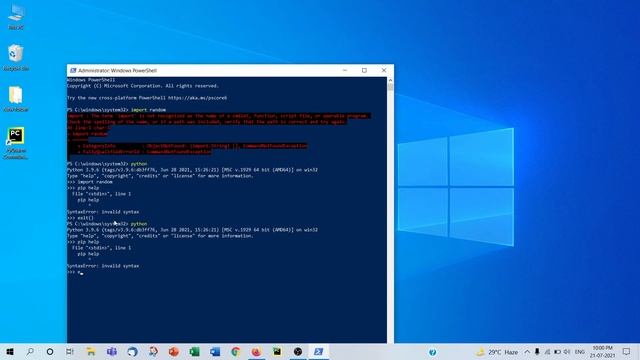Switch to OBS Studio on the taskbar
Screen dimensions: 640x360
click(298, 351)
